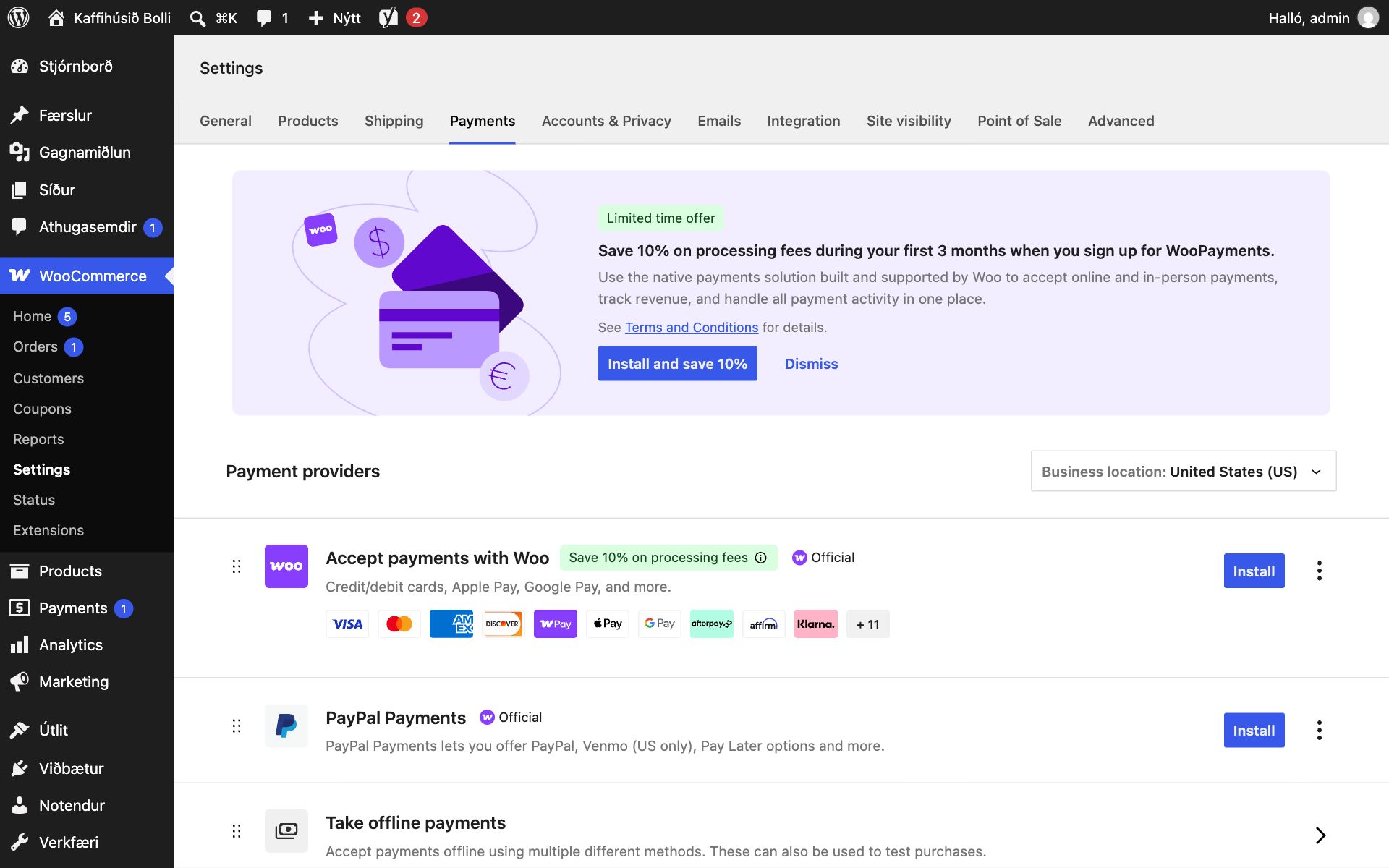Screen dimensions: 1389x868
Task: Click the Yoast SEO icon in admin bar
Action: click(388, 17)
